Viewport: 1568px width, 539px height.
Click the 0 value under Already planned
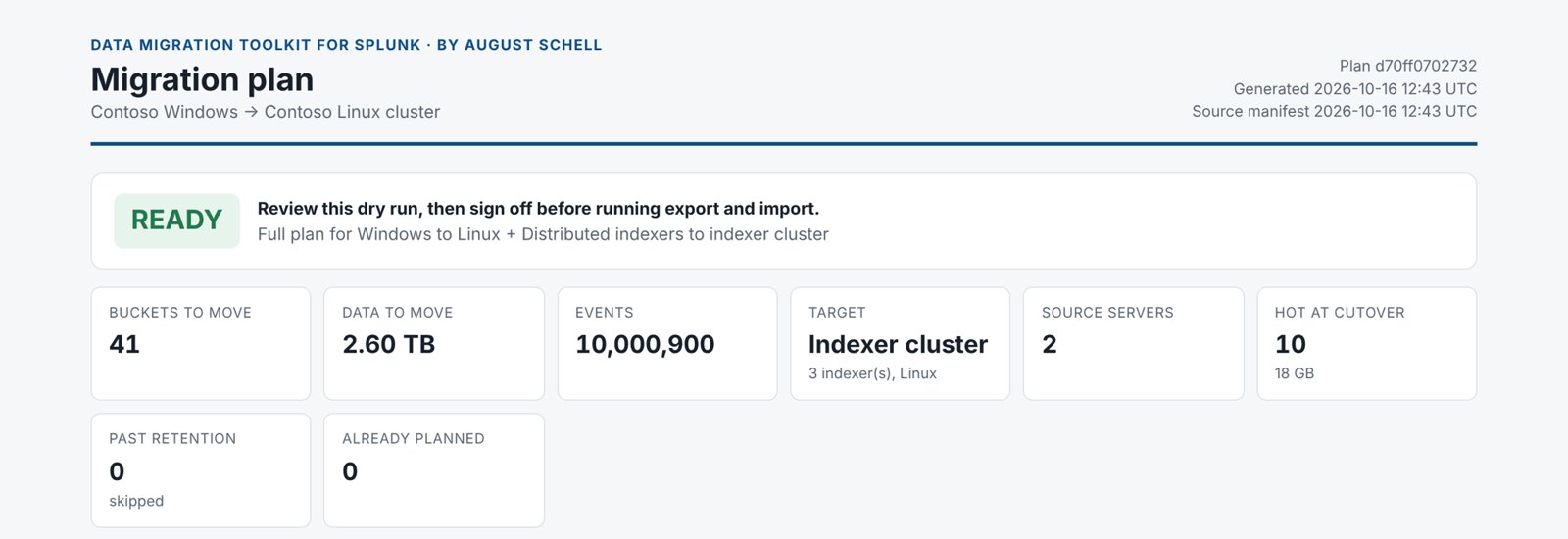[350, 471]
